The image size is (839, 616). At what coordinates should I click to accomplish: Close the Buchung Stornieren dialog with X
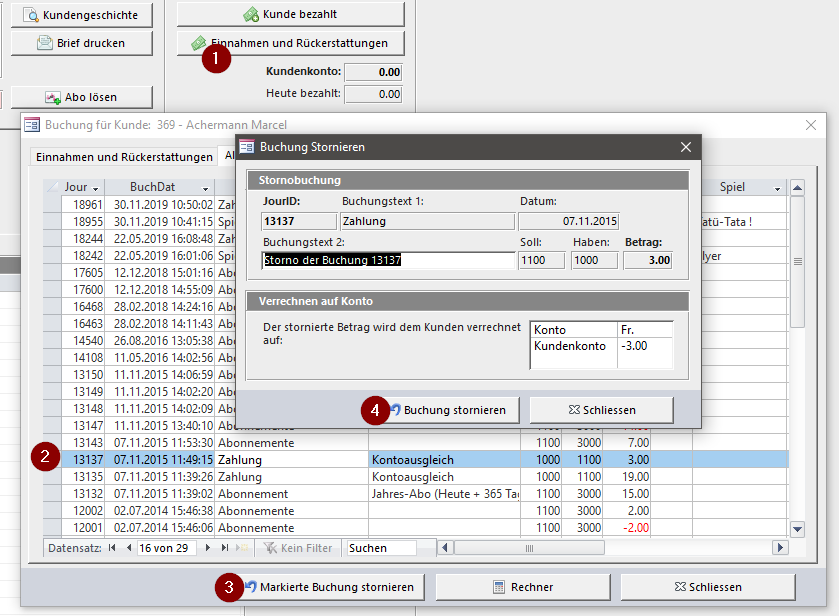(x=685, y=147)
